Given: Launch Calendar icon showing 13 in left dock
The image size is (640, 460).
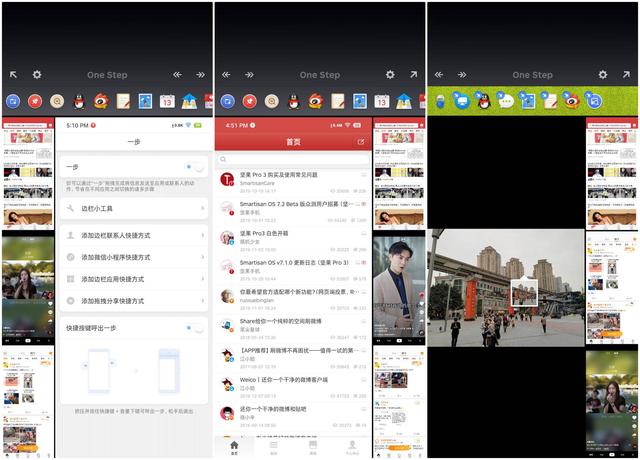Looking at the screenshot, I should pyautogui.click(x=166, y=101).
